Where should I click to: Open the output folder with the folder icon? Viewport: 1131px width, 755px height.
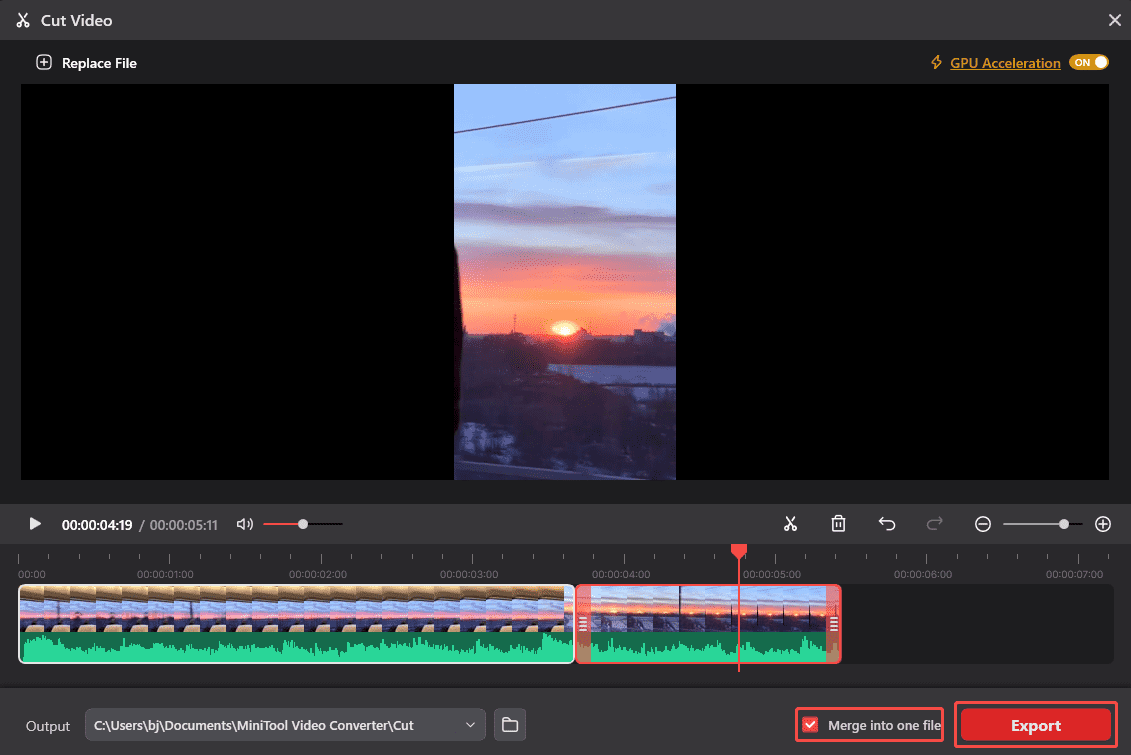tap(510, 725)
